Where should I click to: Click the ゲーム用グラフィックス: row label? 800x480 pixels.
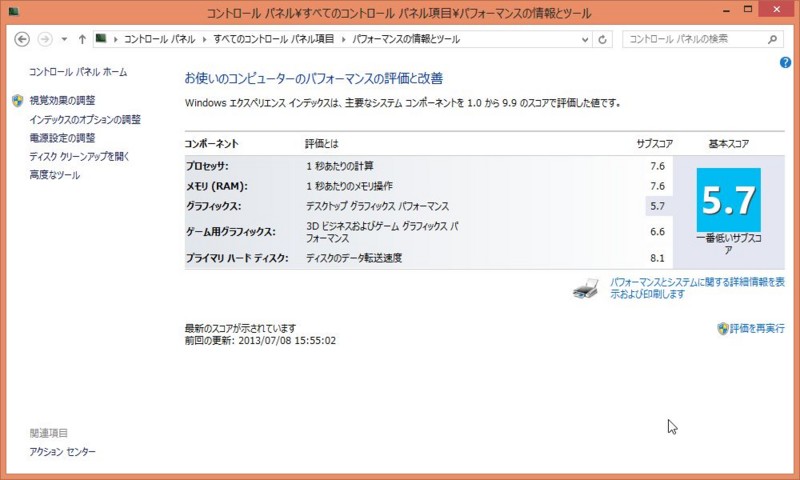pyautogui.click(x=231, y=232)
